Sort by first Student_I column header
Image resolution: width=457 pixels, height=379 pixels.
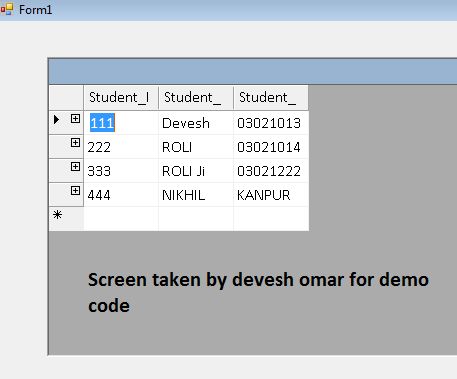(x=121, y=97)
